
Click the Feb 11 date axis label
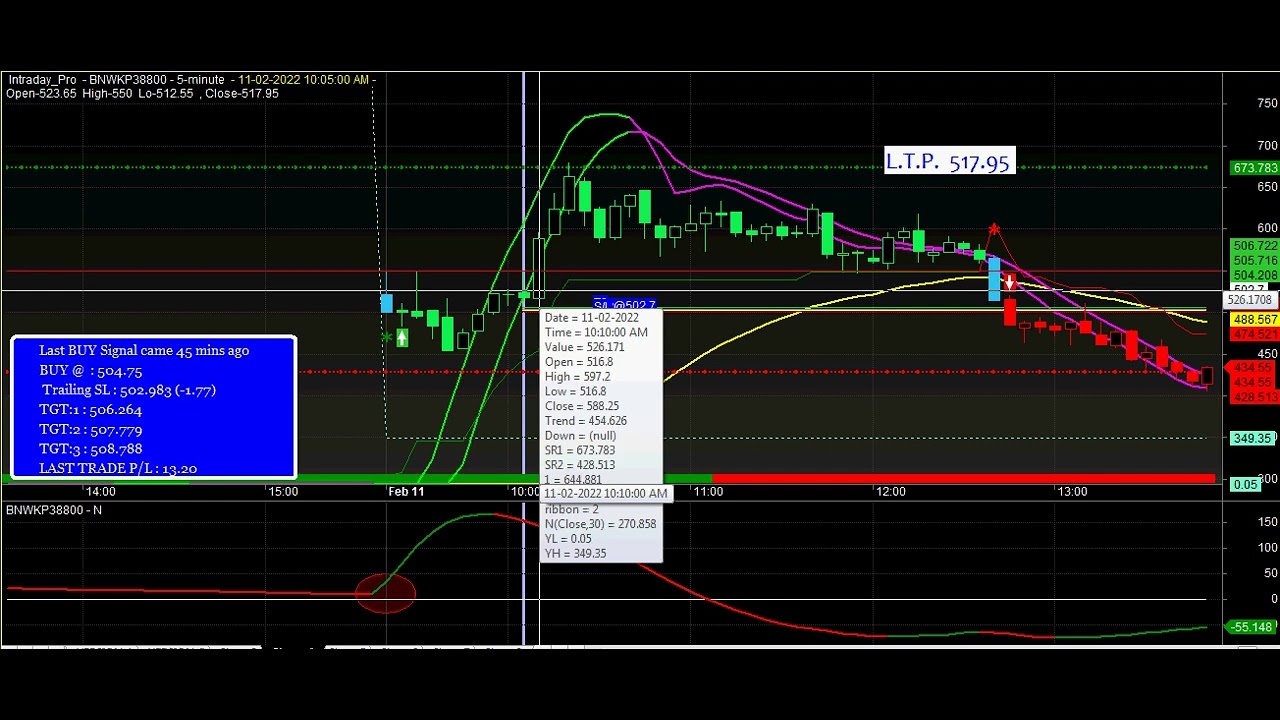point(406,492)
